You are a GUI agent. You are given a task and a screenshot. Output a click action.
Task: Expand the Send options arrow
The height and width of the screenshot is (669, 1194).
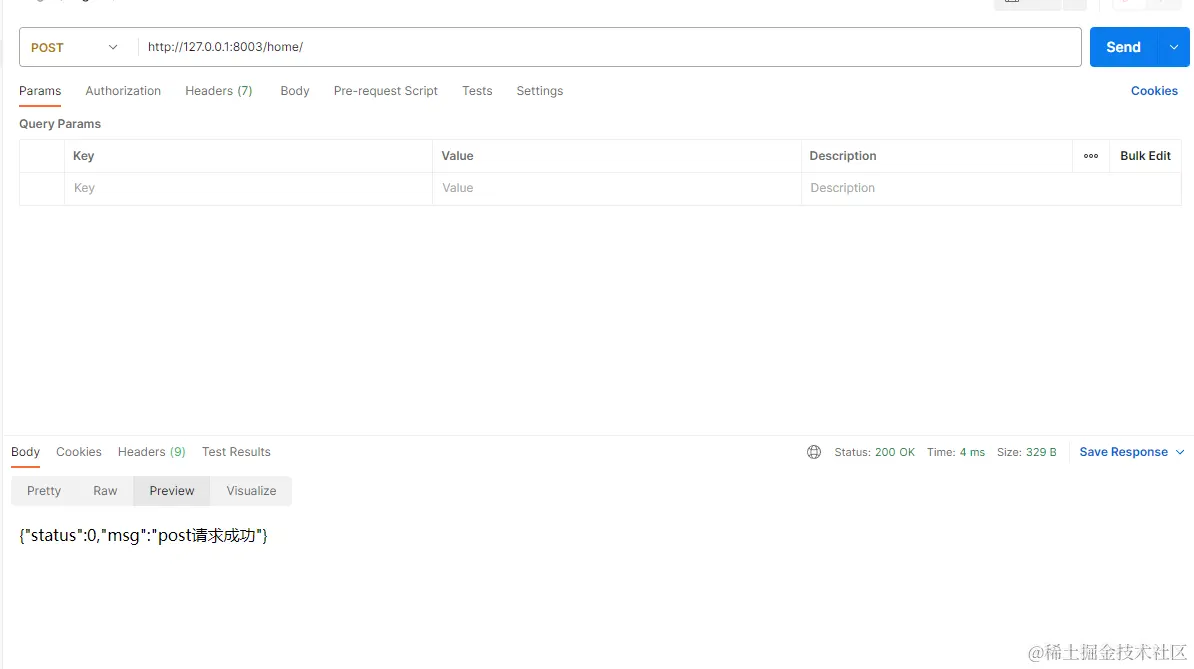[x=1173, y=47]
